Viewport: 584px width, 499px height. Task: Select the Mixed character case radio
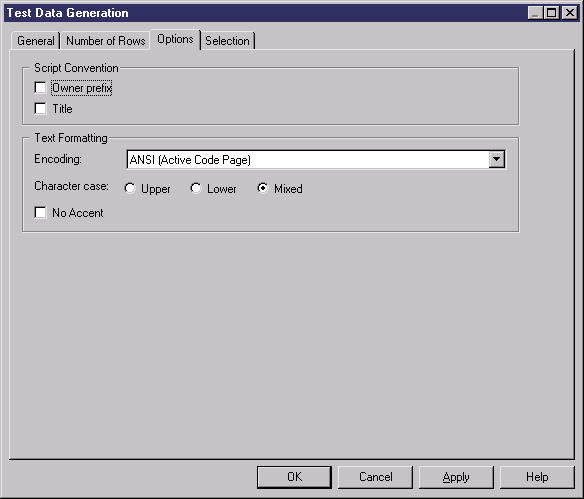(263, 188)
